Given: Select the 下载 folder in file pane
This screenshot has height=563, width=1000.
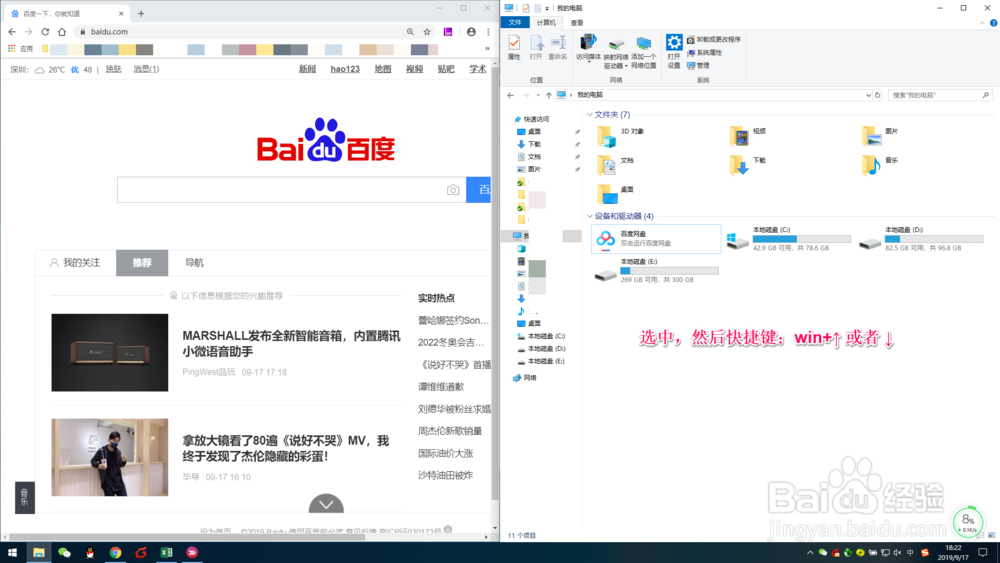Looking at the screenshot, I should click(x=747, y=166).
